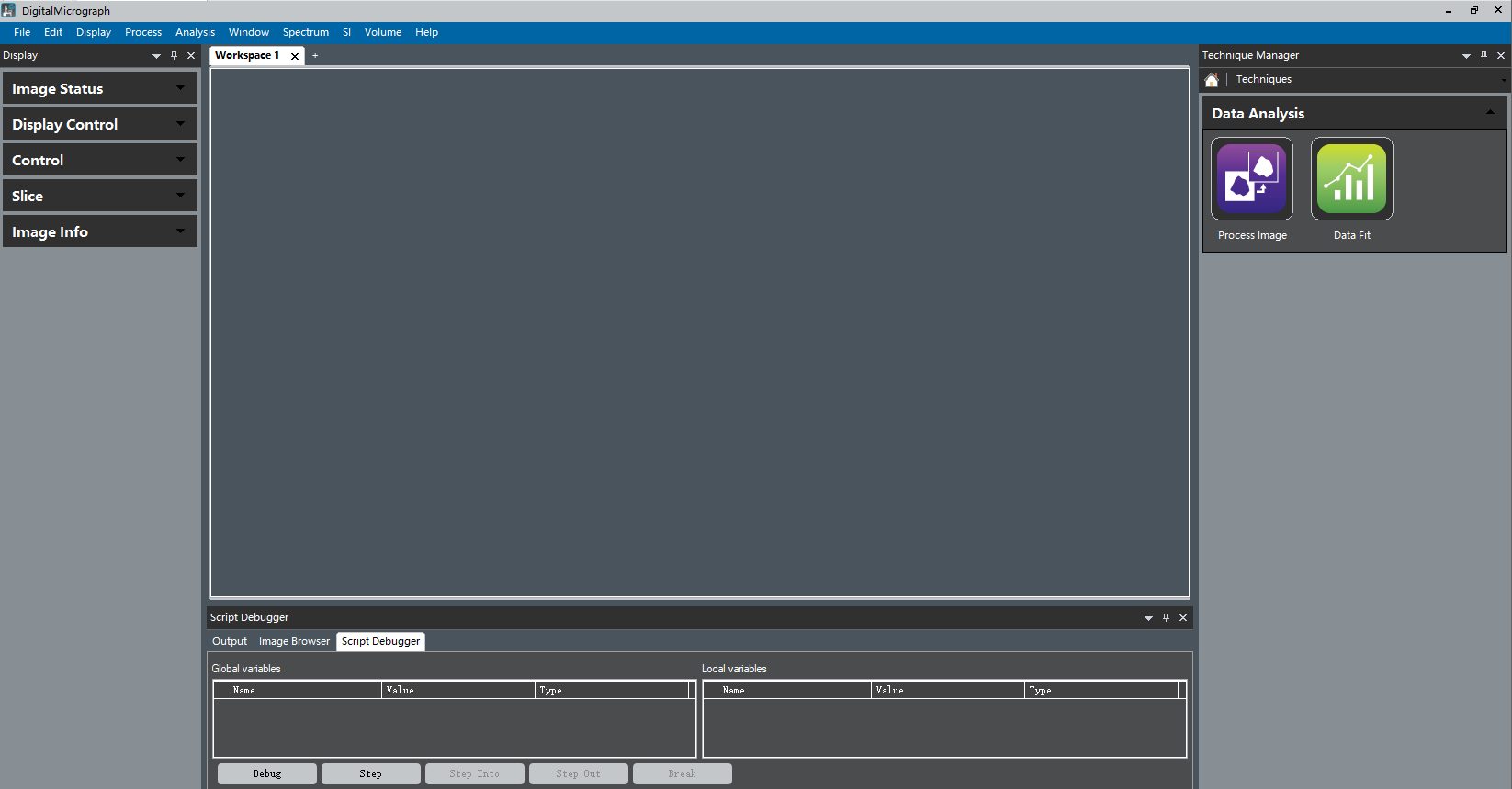1512x789 pixels.
Task: Pin the Script Debugger panel
Action: [1166, 617]
